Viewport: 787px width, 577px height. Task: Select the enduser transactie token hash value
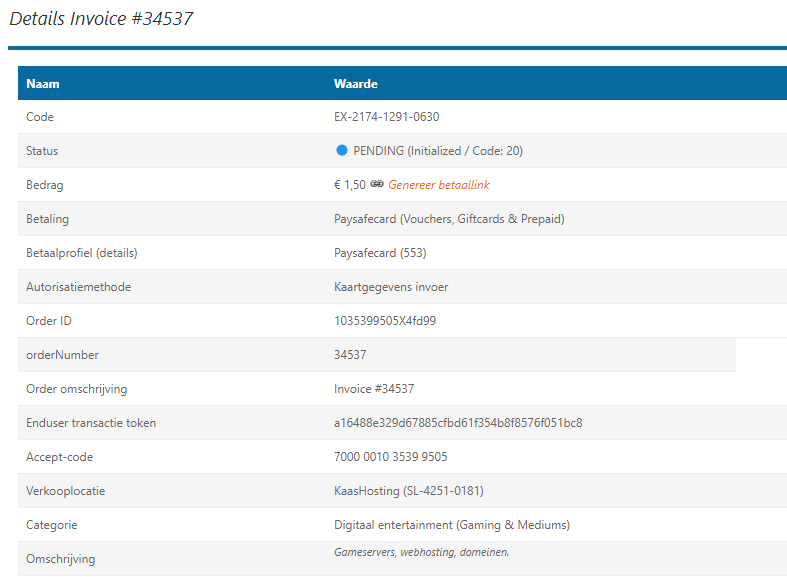pos(458,423)
